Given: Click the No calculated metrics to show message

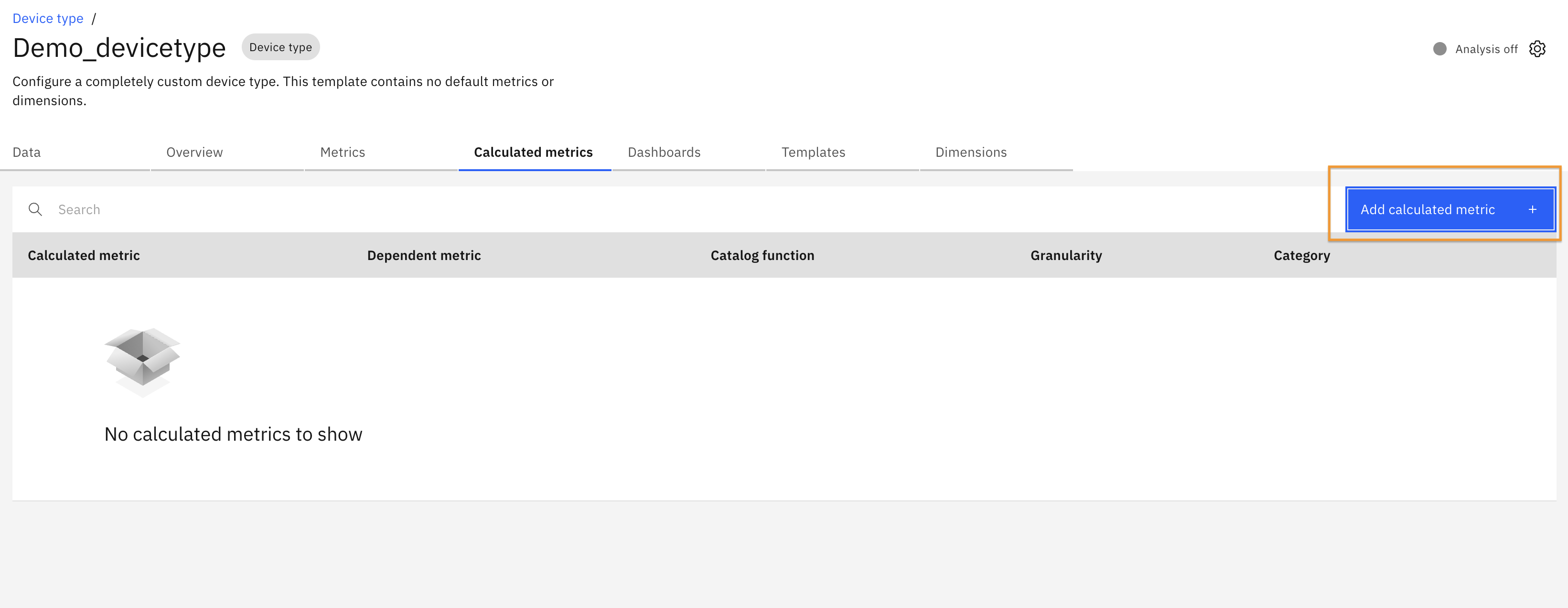Looking at the screenshot, I should click(x=233, y=434).
